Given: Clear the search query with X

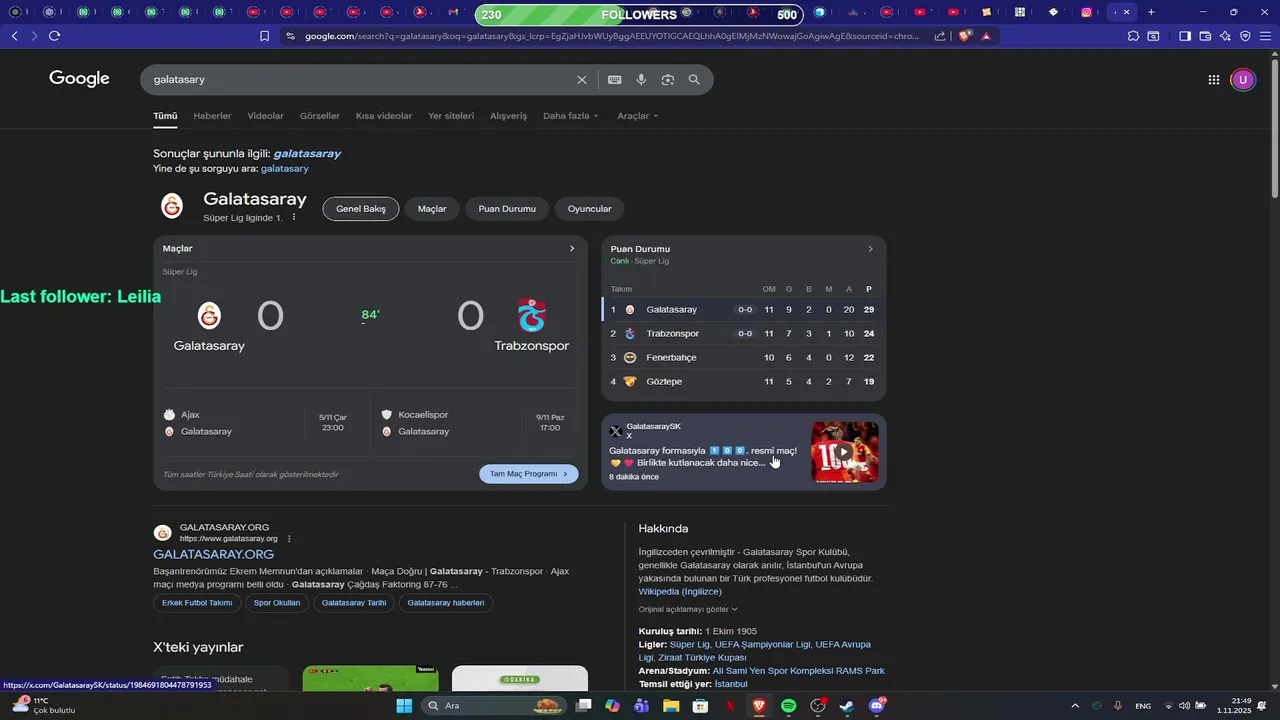Looking at the screenshot, I should 582,80.
